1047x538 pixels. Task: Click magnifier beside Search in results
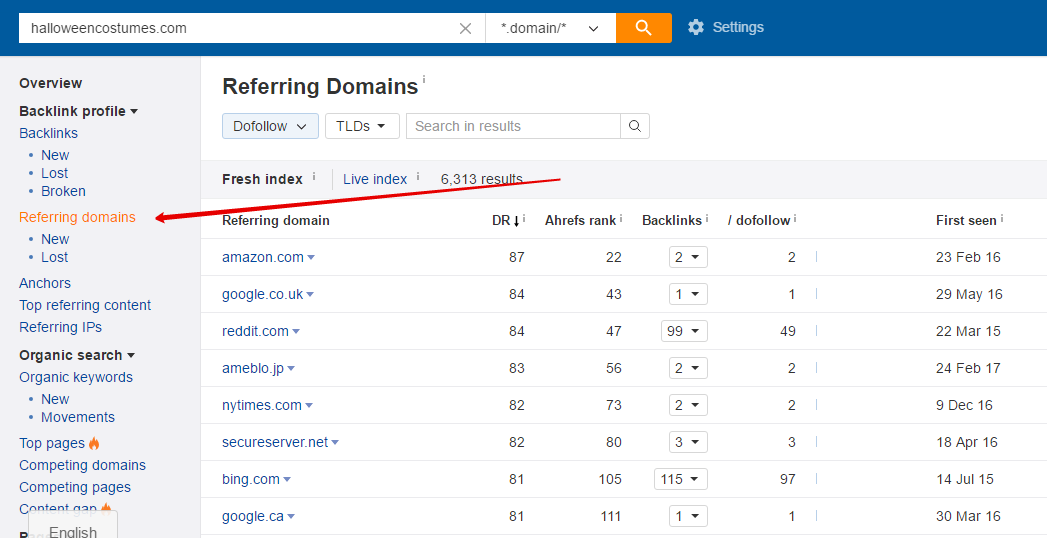[635, 126]
